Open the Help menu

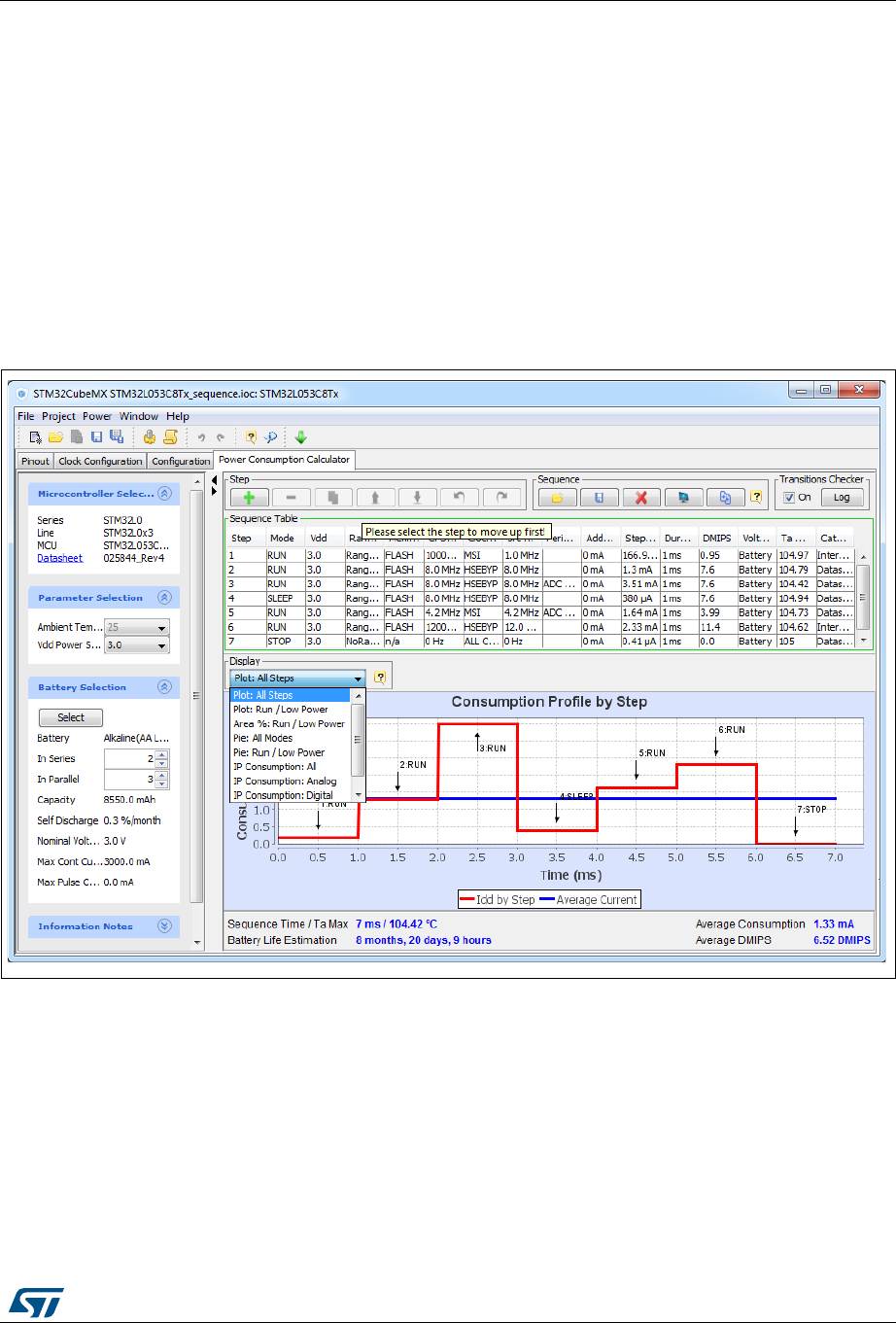[x=178, y=416]
